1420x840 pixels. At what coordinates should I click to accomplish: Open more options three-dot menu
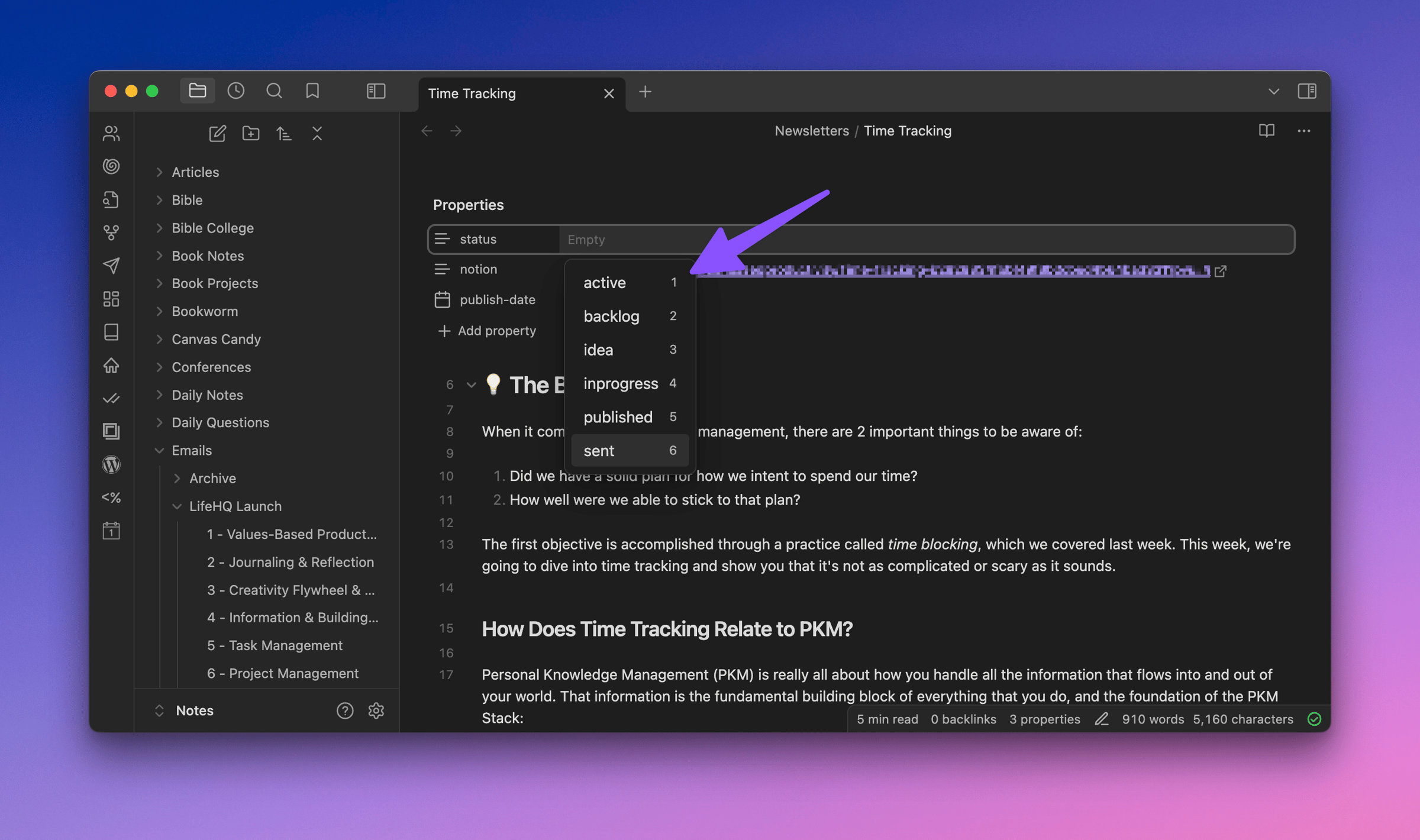(x=1304, y=131)
